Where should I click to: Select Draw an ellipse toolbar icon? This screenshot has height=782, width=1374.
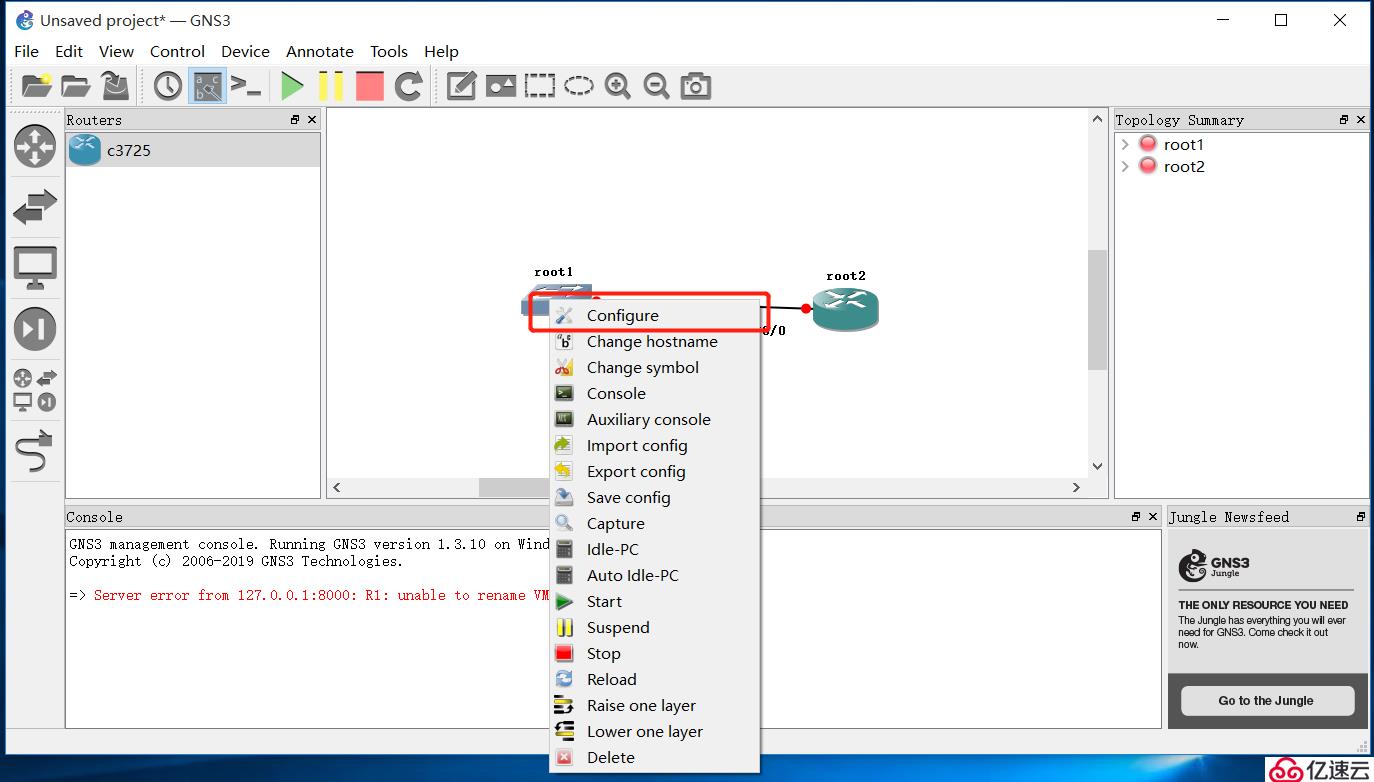(579, 86)
